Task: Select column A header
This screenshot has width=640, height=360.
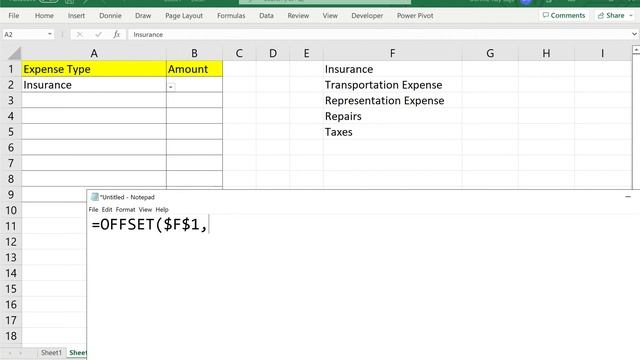Action: click(x=94, y=53)
